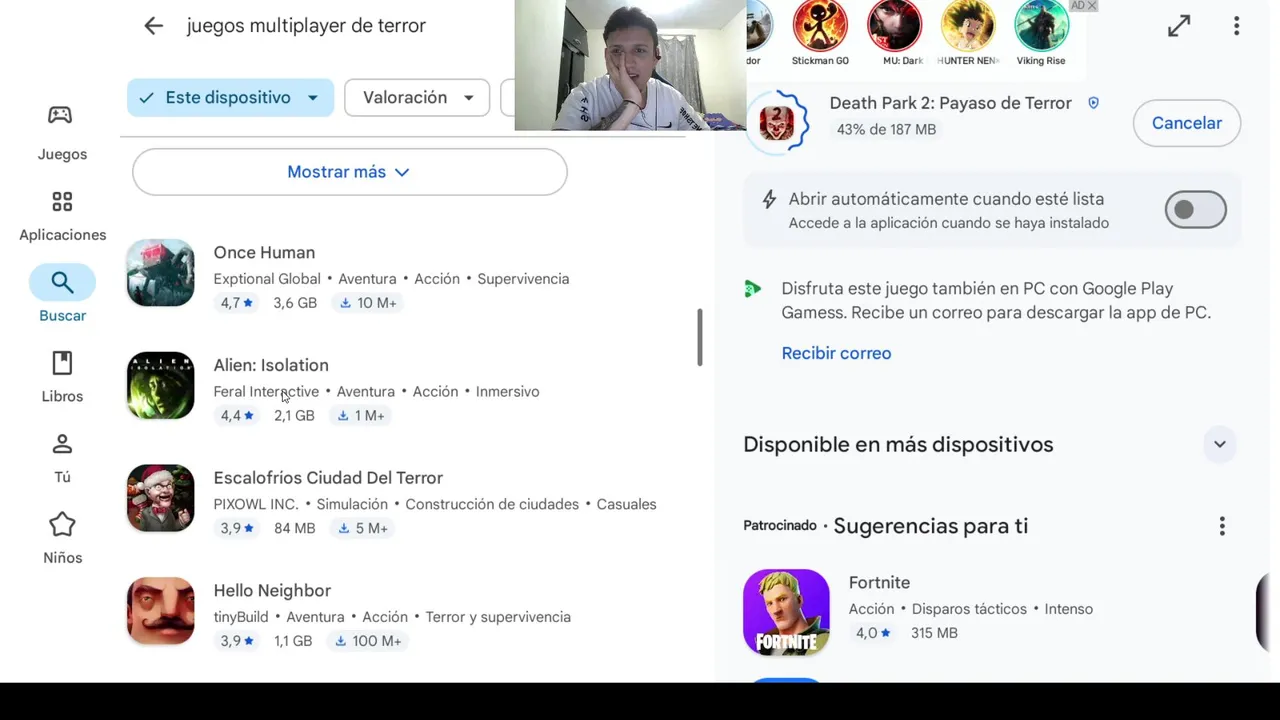This screenshot has width=1280, height=720.
Task: Click Feral Interactive developer text
Action: pyautogui.click(x=266, y=391)
